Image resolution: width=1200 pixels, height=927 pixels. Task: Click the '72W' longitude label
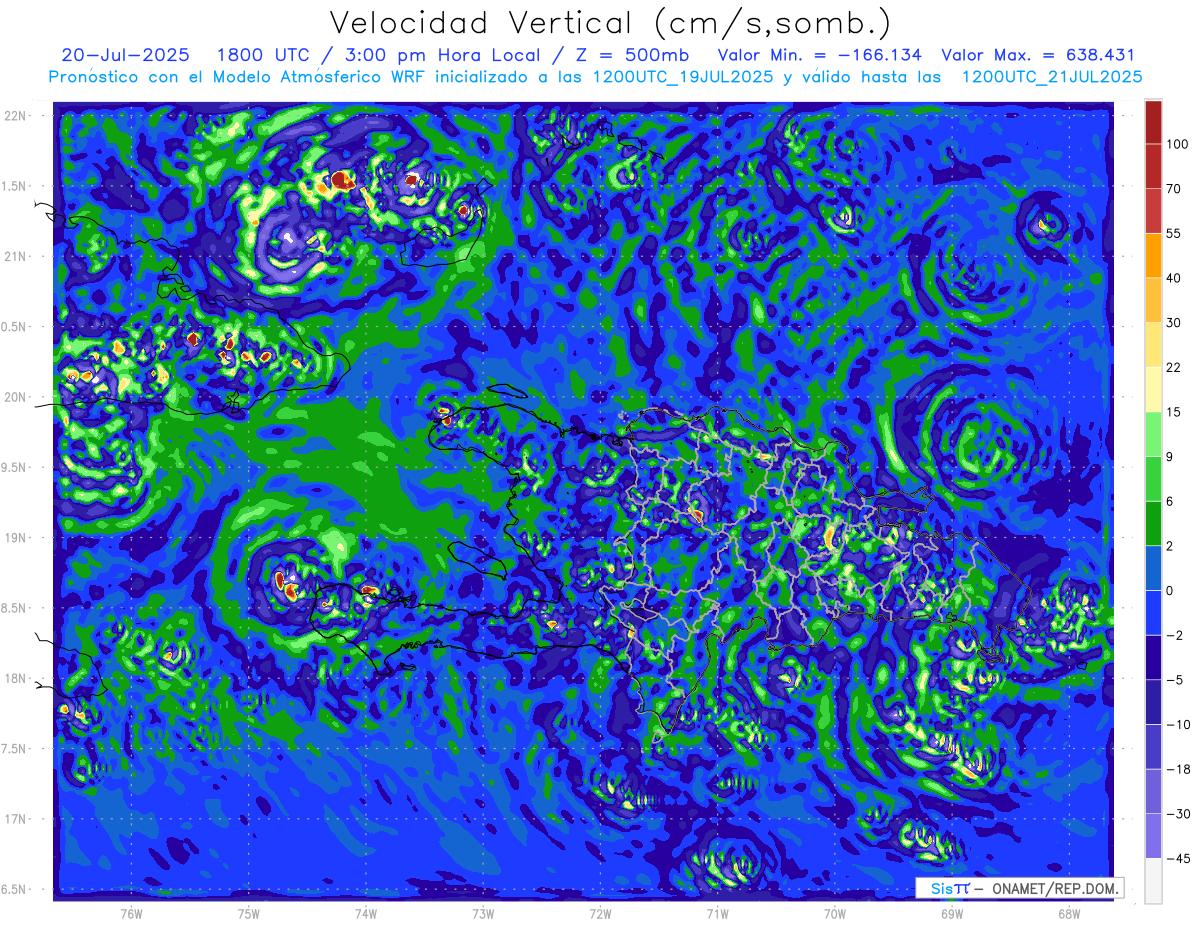(x=600, y=914)
